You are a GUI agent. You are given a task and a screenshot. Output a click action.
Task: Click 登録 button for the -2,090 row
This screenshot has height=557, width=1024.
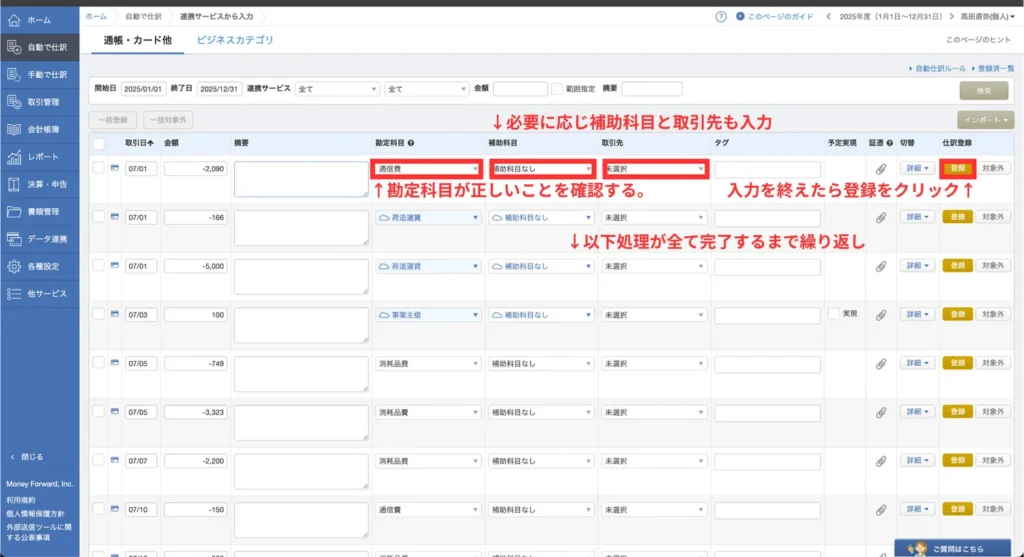pyautogui.click(x=957, y=168)
